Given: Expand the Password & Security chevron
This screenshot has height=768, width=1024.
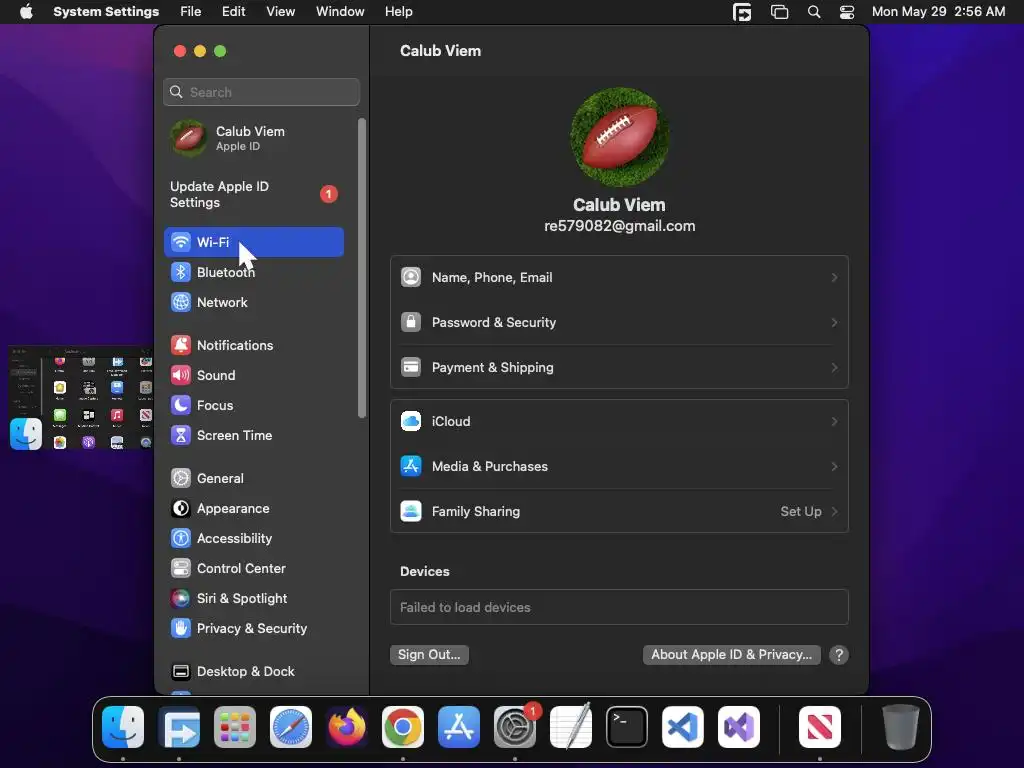Looking at the screenshot, I should click(834, 323).
